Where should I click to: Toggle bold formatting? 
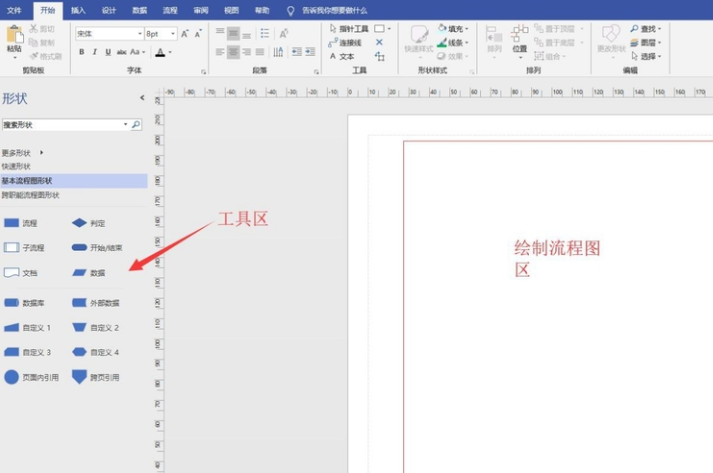(81, 52)
